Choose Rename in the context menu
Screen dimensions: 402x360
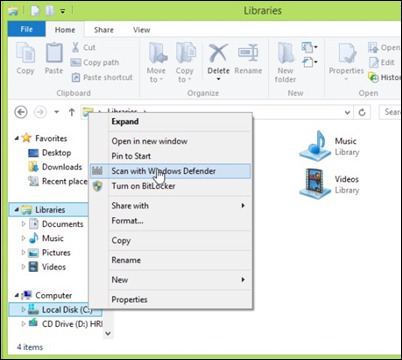click(x=170, y=260)
